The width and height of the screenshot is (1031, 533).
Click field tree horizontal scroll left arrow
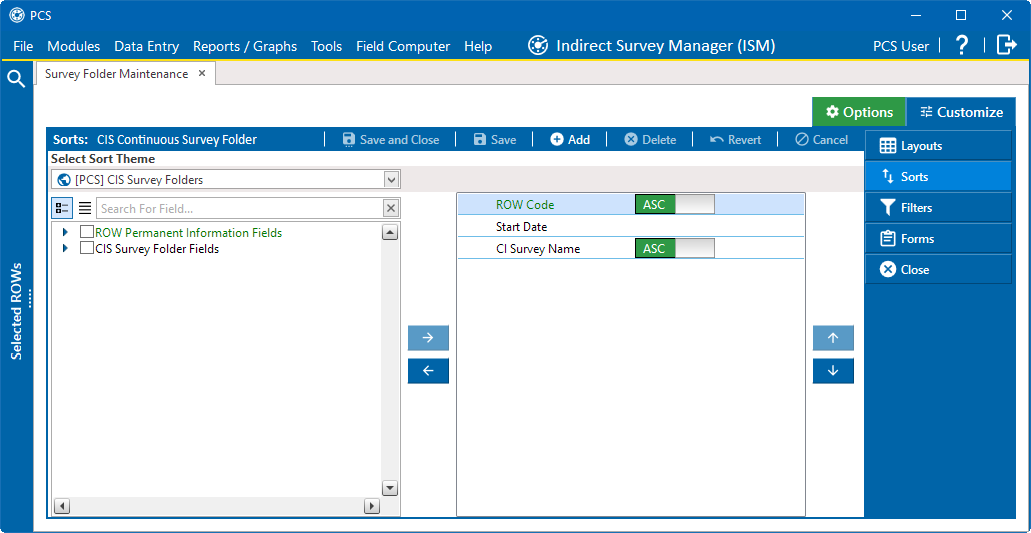[x=61, y=506]
